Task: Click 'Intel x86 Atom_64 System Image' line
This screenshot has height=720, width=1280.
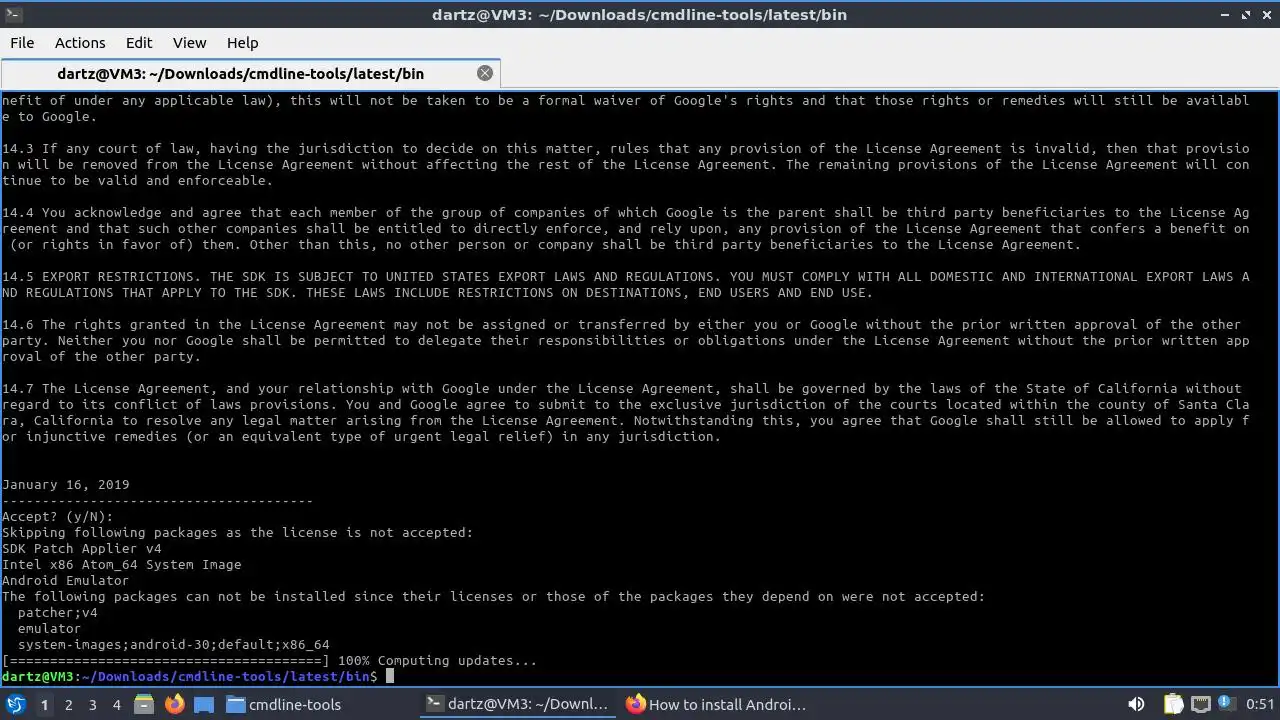Action: click(122, 565)
